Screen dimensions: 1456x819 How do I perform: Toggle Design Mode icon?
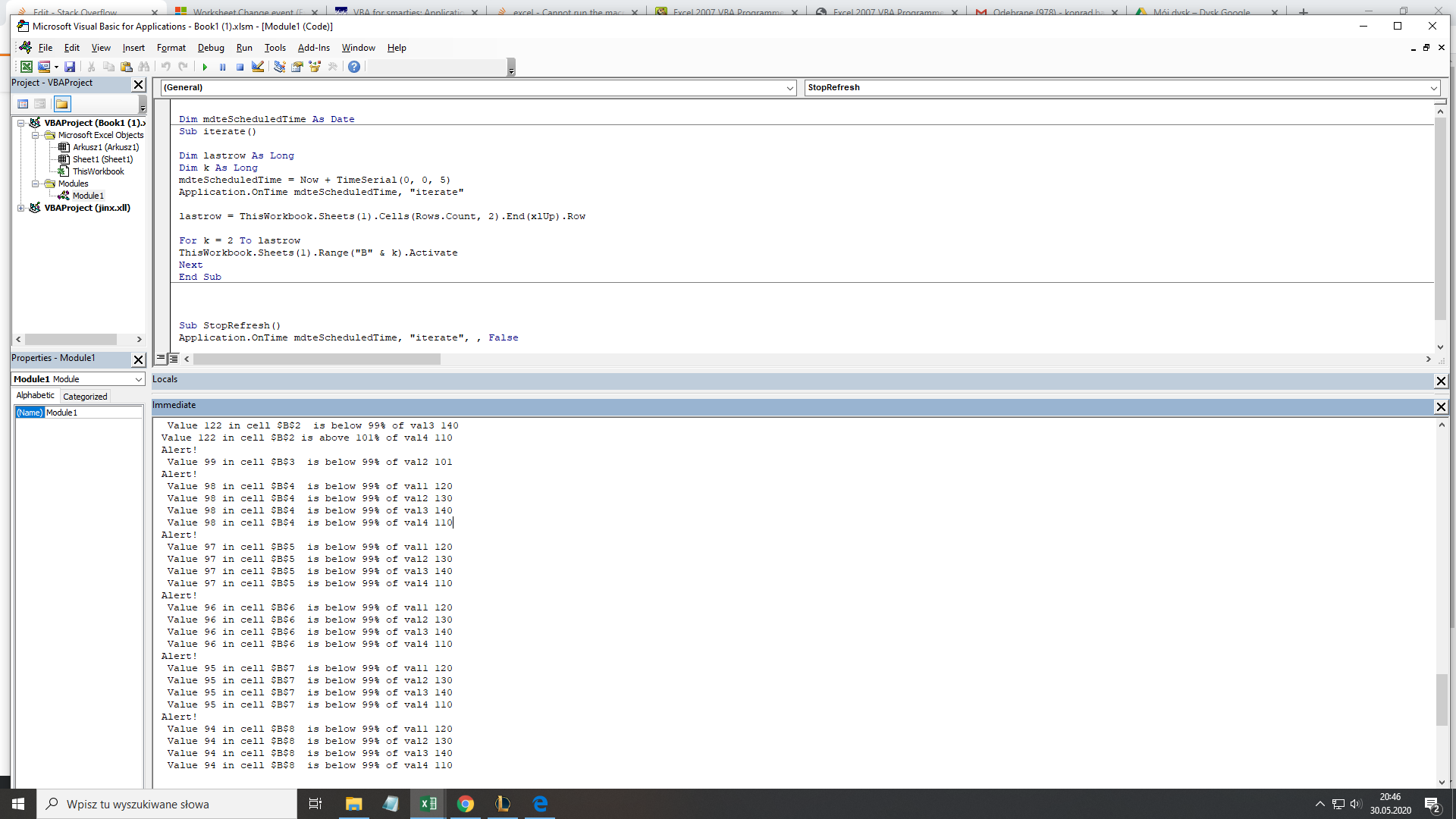click(258, 67)
